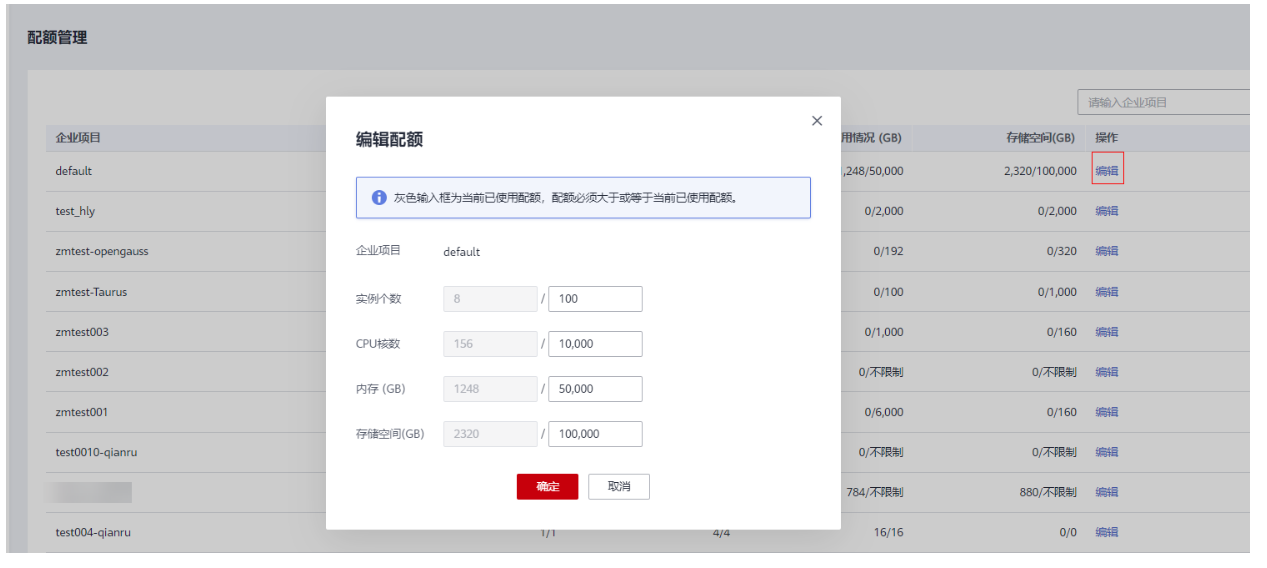Focus the 内存 (GB) quota field showing 50,000

(x=595, y=389)
